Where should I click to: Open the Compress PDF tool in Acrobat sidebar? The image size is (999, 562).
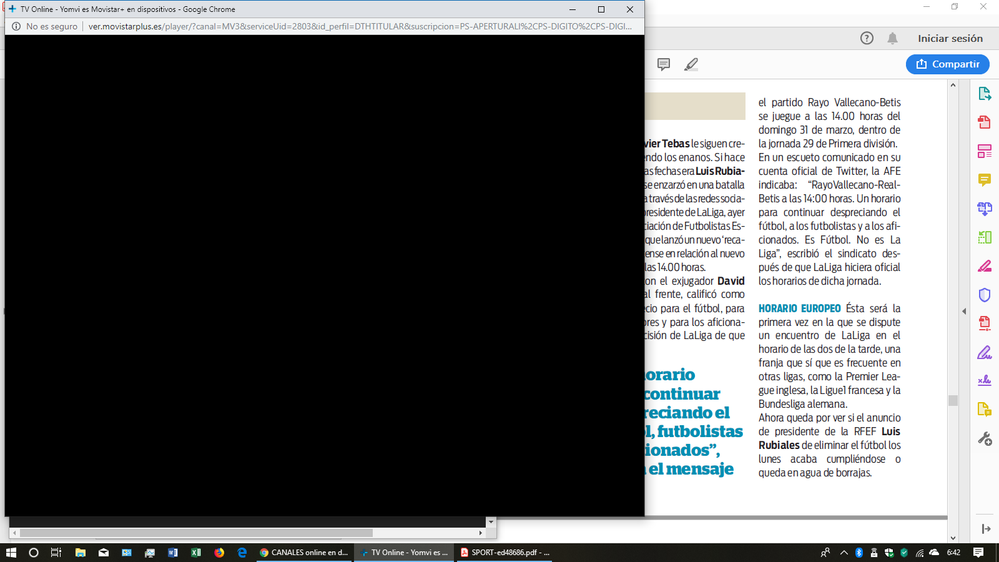click(984, 323)
